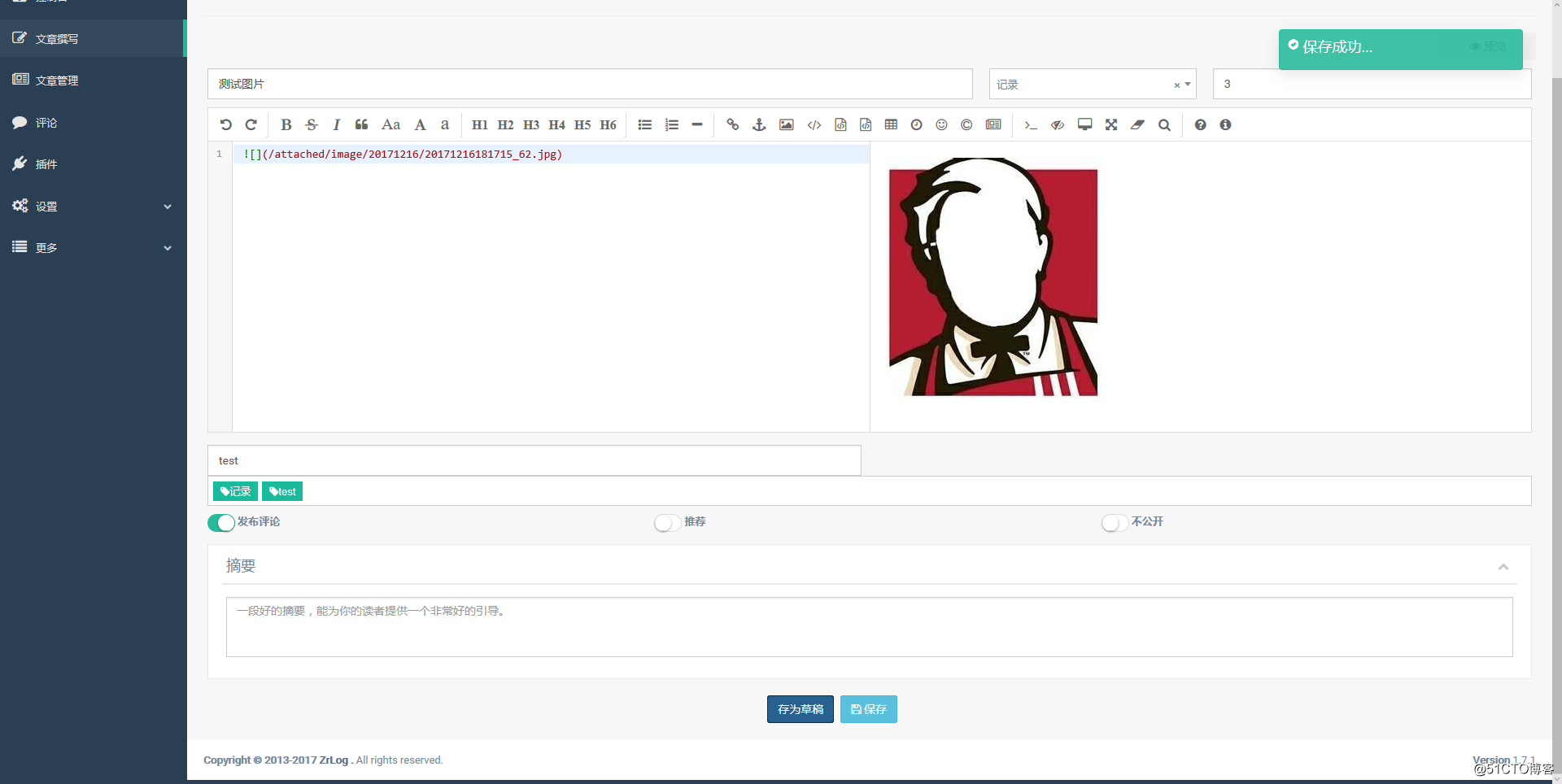This screenshot has width=1562, height=784.
Task: Open full HTML preview via monitor icon
Action: click(x=1084, y=124)
